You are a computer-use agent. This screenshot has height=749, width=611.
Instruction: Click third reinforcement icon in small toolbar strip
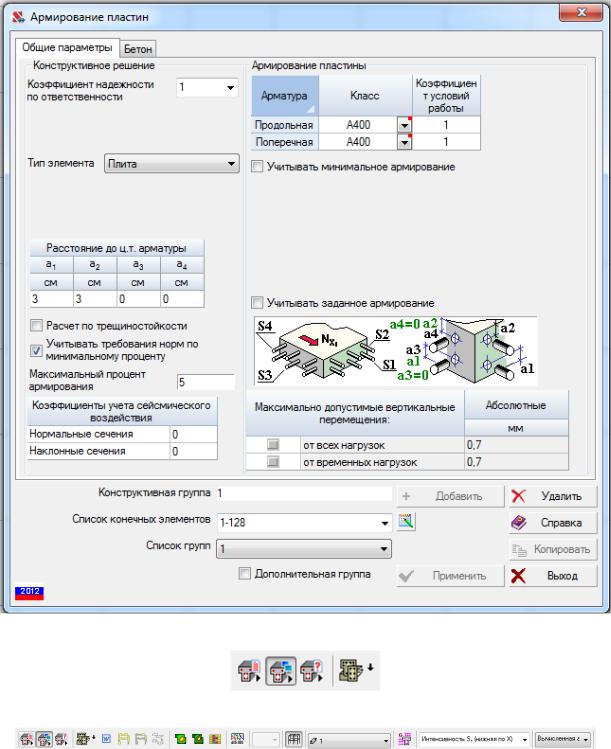tap(61, 739)
